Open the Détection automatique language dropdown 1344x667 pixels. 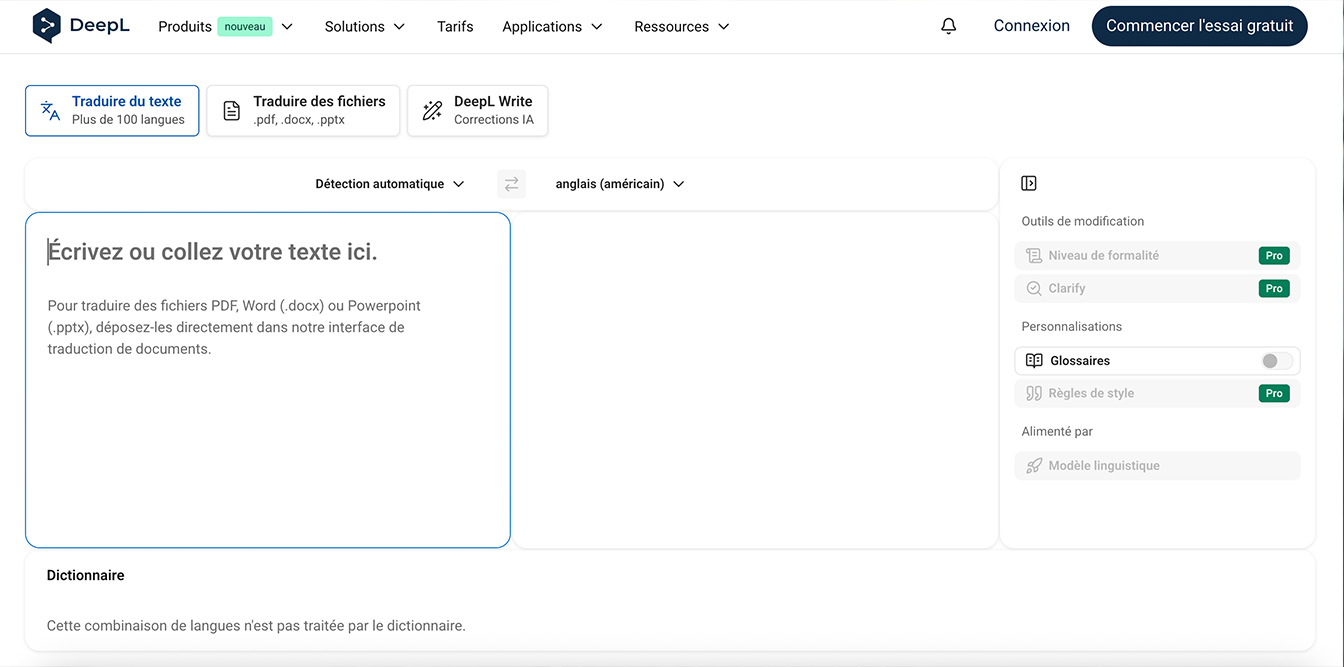point(389,184)
